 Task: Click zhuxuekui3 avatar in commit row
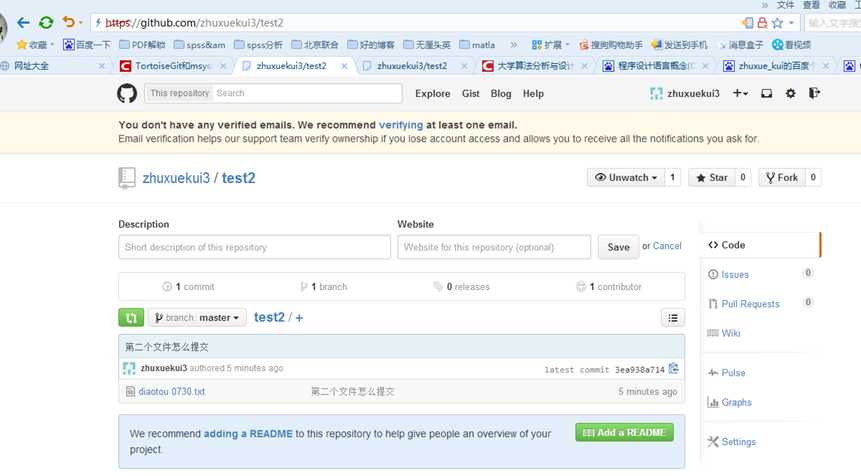[129, 368]
